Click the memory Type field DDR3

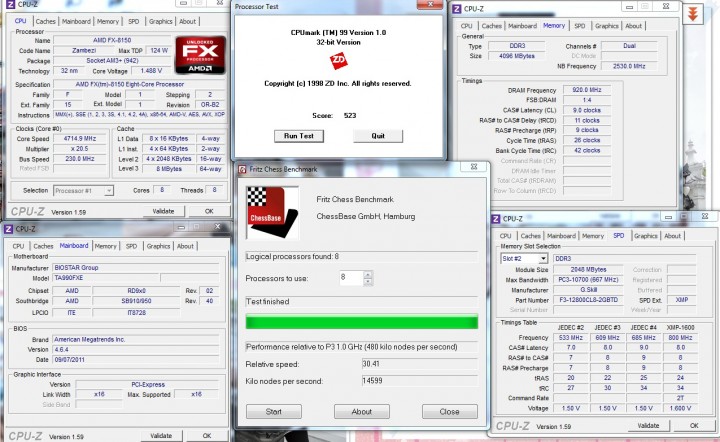517,46
